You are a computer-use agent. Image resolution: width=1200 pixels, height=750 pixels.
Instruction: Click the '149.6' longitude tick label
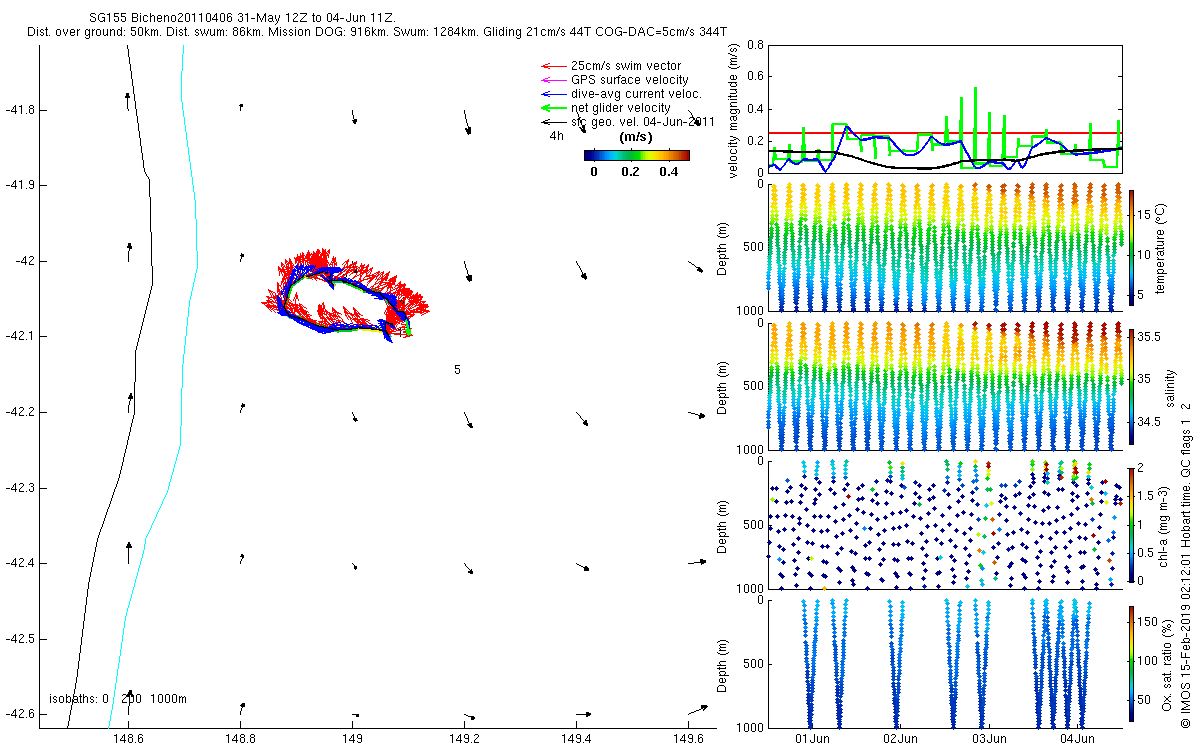[x=690, y=739]
